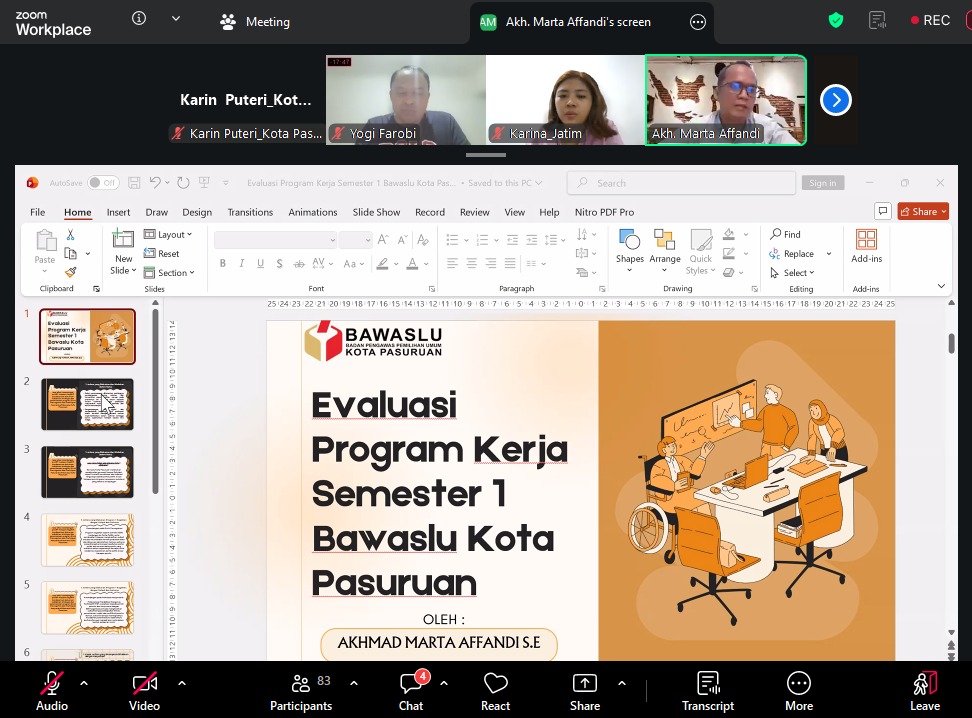Switch to the Nitro PDF Pro tab
Image resolution: width=972 pixels, height=718 pixels.
click(604, 212)
